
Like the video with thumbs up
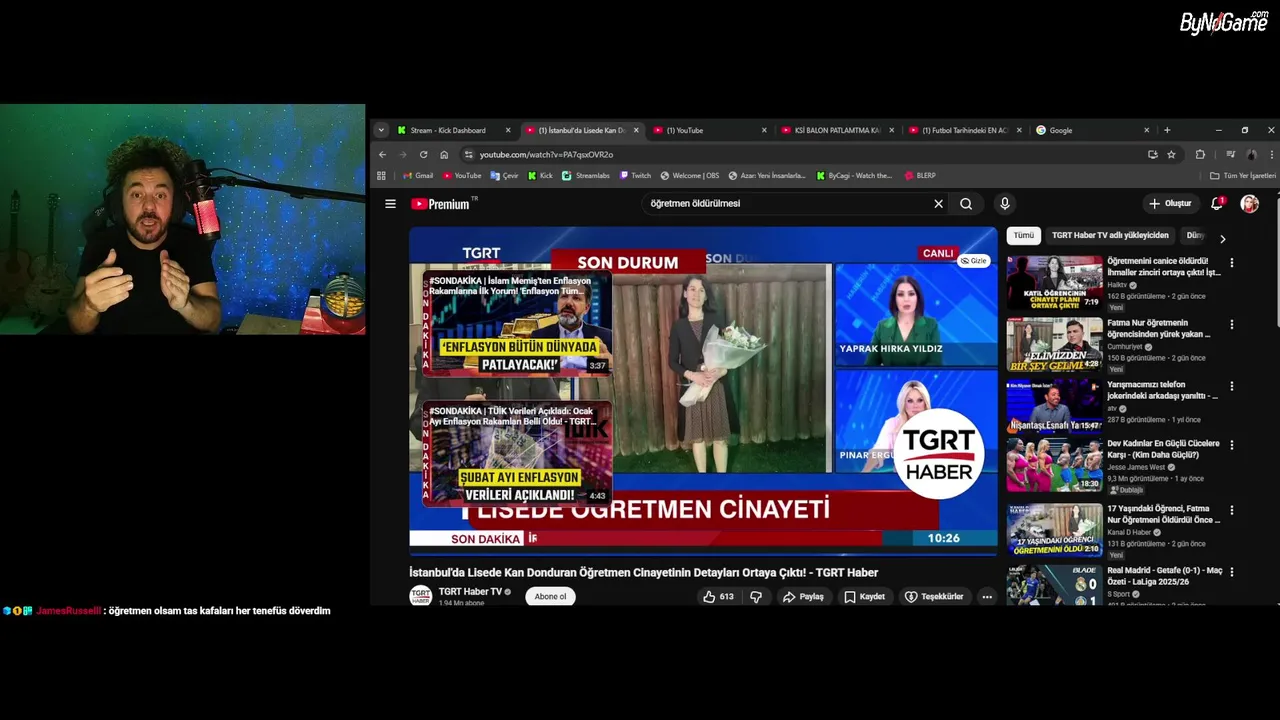(x=718, y=597)
